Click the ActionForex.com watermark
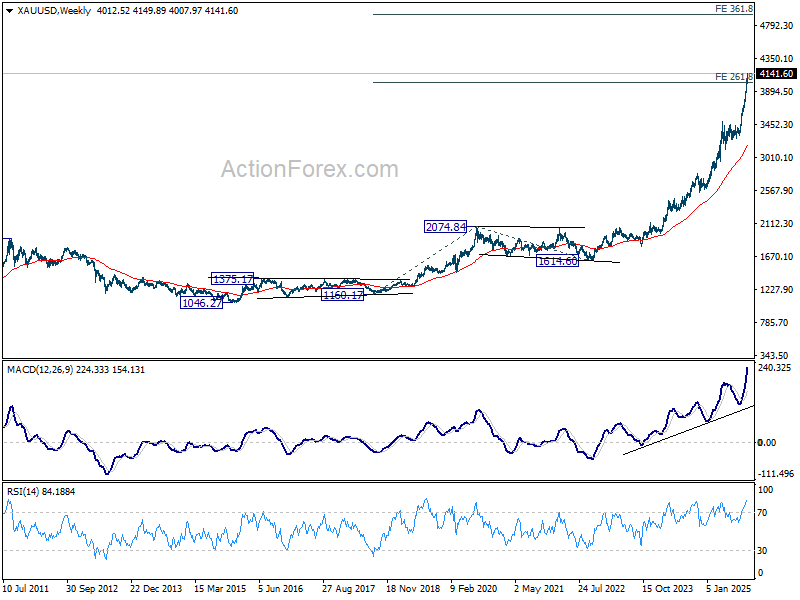The width and height of the screenshot is (800, 600). [x=309, y=169]
